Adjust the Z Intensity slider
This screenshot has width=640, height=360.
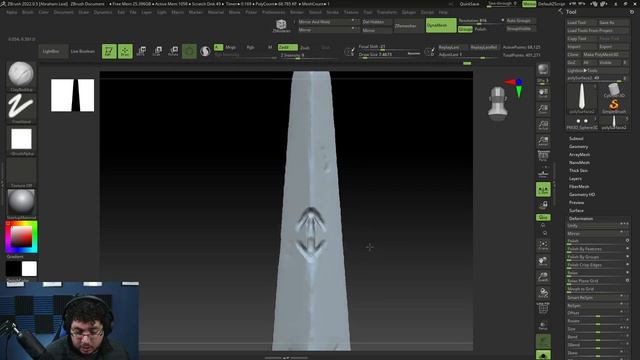[x=307, y=55]
